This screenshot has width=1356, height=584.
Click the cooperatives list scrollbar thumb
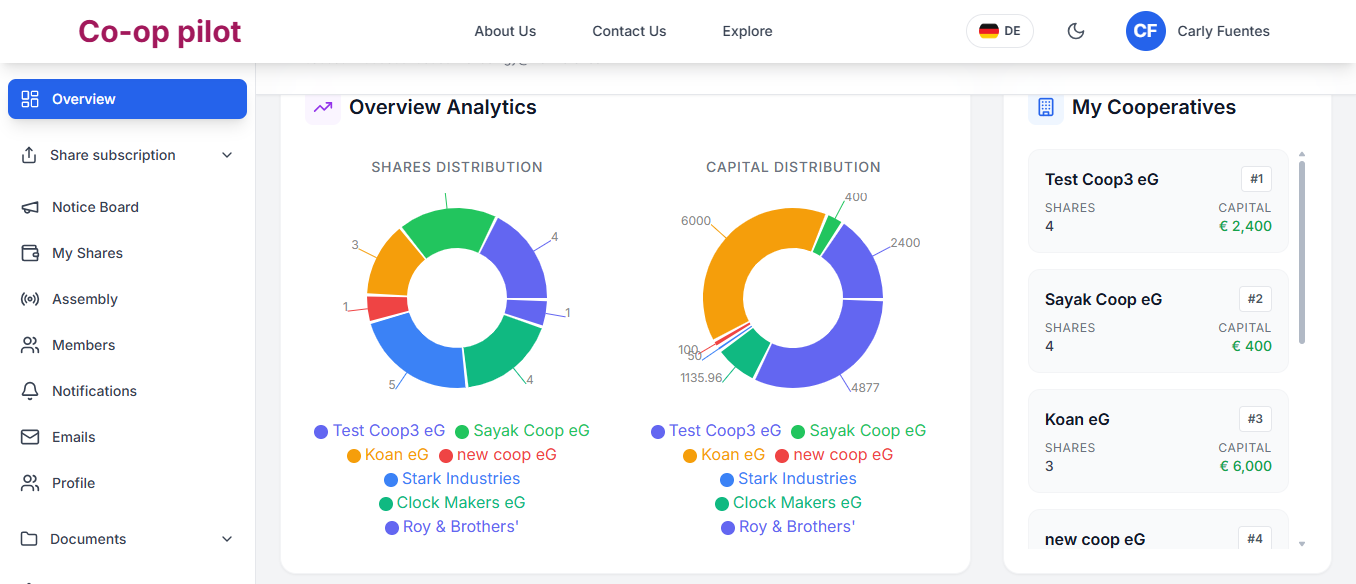(1302, 252)
